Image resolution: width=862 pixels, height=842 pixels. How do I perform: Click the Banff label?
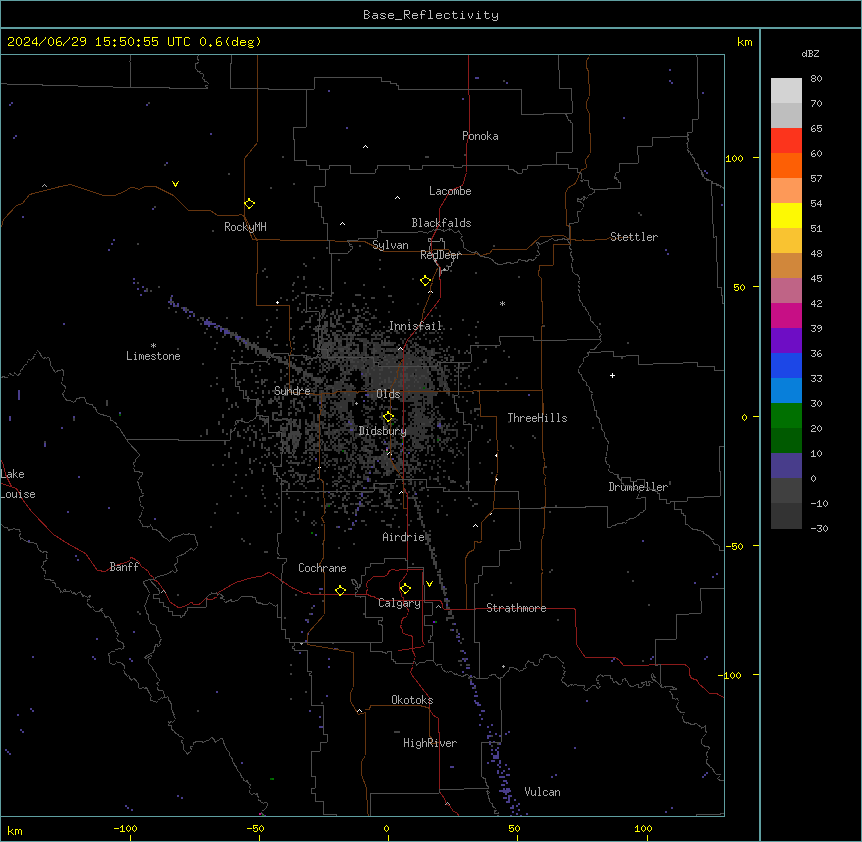point(124,567)
